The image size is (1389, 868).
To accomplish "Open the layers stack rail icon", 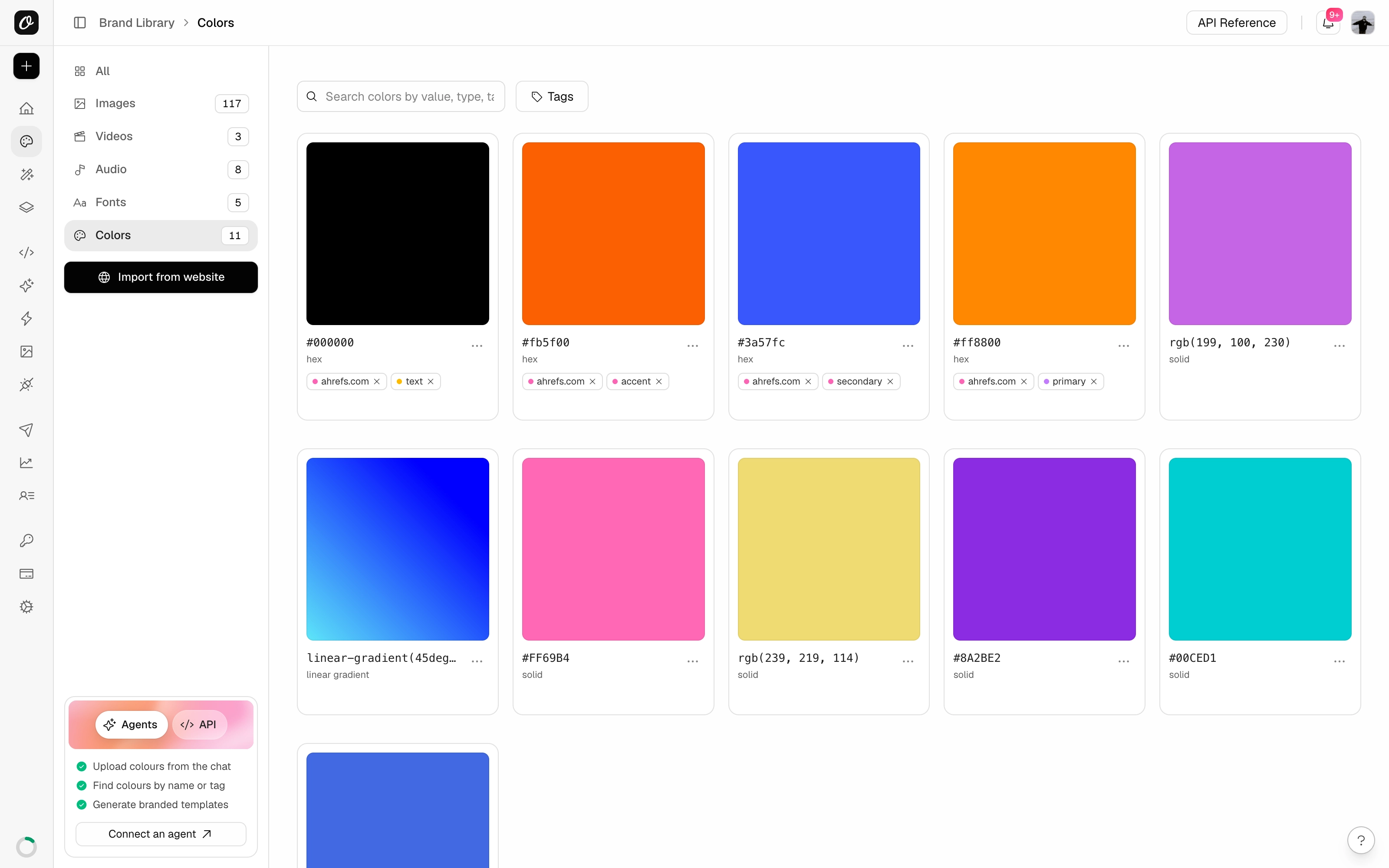I will [x=26, y=207].
